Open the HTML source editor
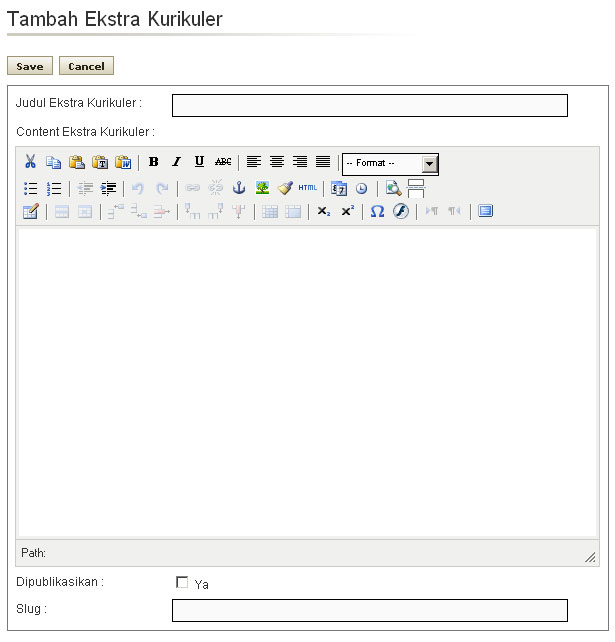 coord(308,188)
